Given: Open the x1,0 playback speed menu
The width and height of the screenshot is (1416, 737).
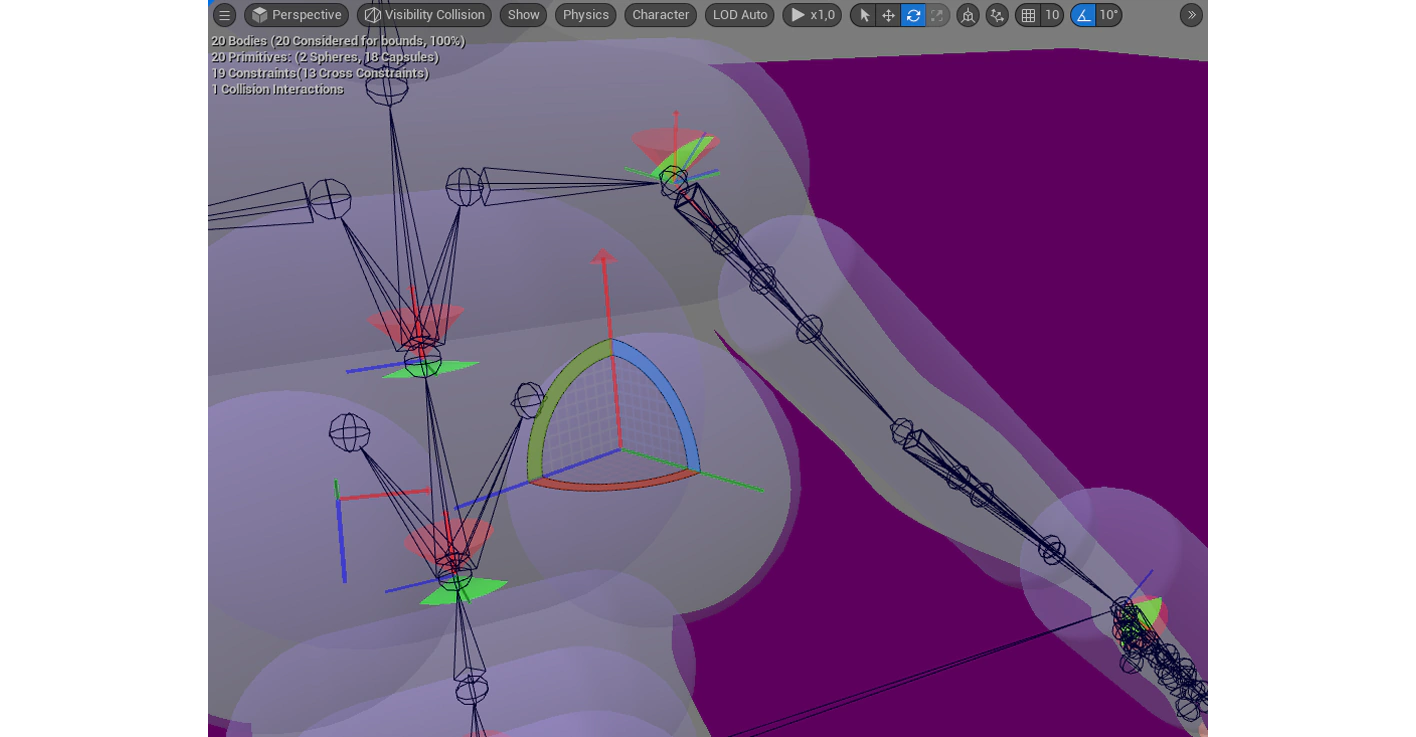Looking at the screenshot, I should click(x=812, y=15).
